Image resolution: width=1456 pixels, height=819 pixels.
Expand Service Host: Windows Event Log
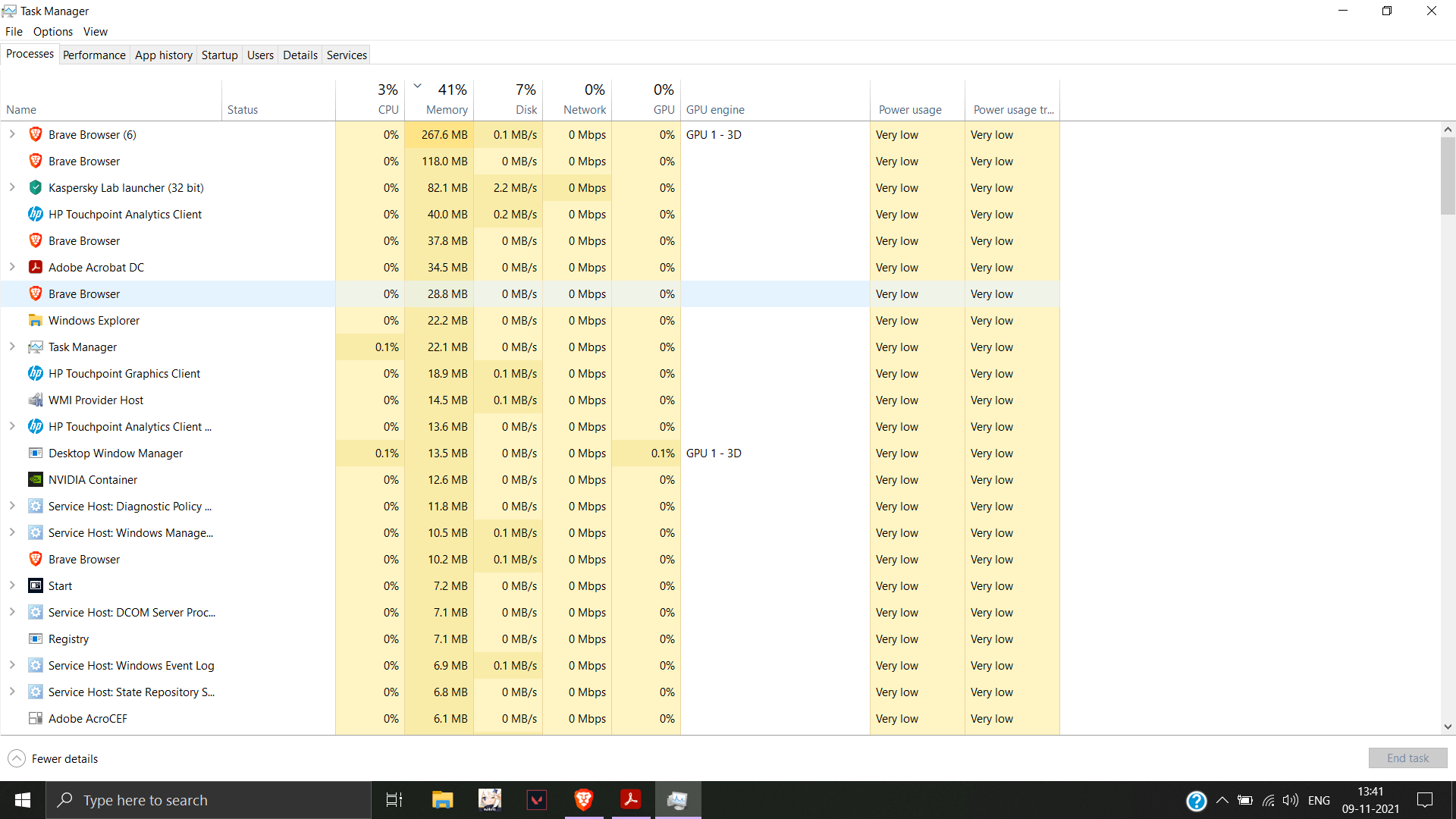(x=12, y=665)
